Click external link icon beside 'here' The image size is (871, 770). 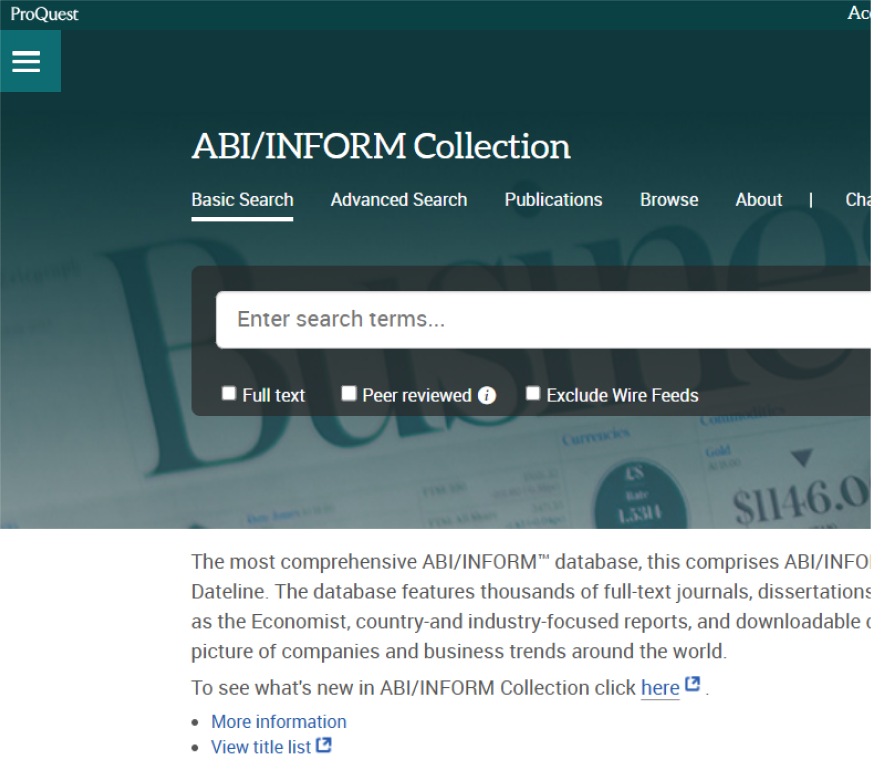[692, 684]
